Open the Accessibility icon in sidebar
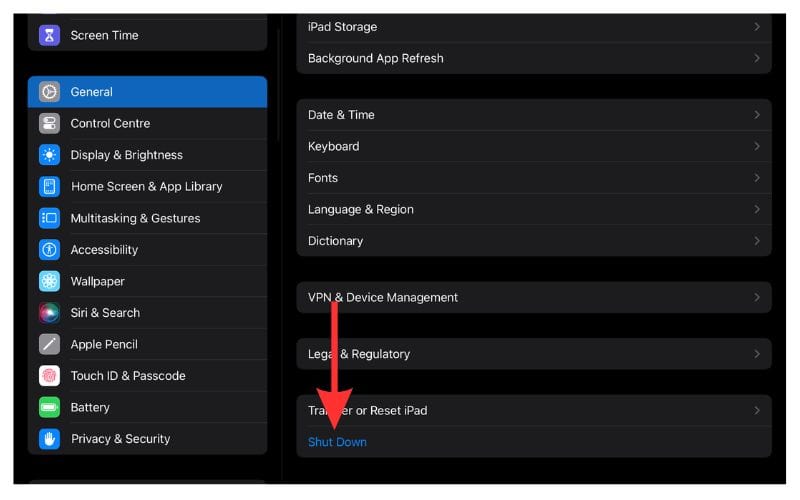 point(49,250)
